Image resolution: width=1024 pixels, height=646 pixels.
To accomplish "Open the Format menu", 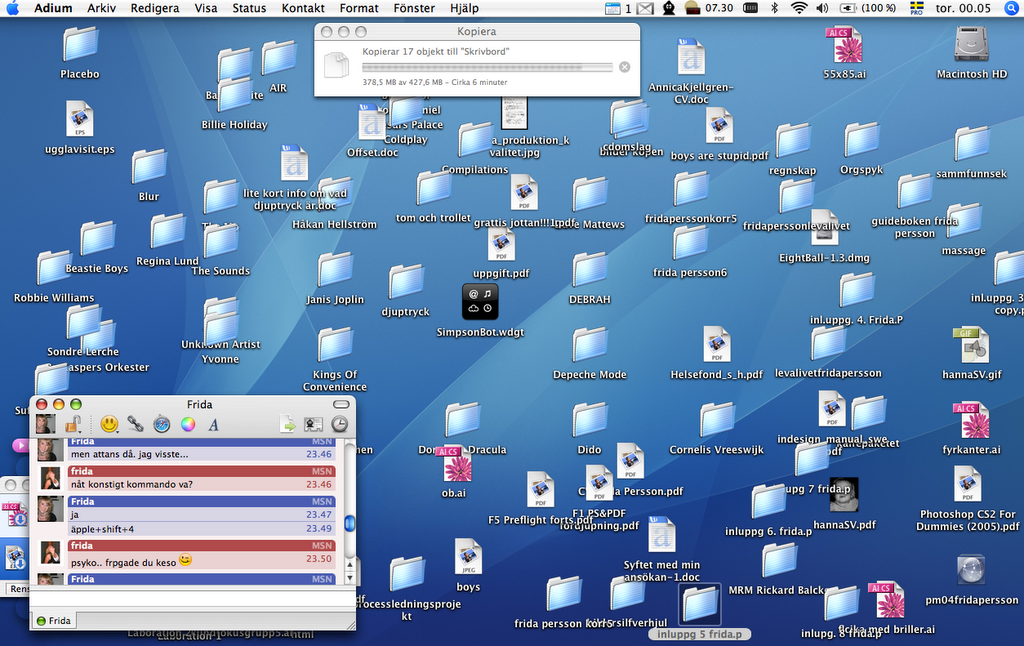I will pos(359,8).
